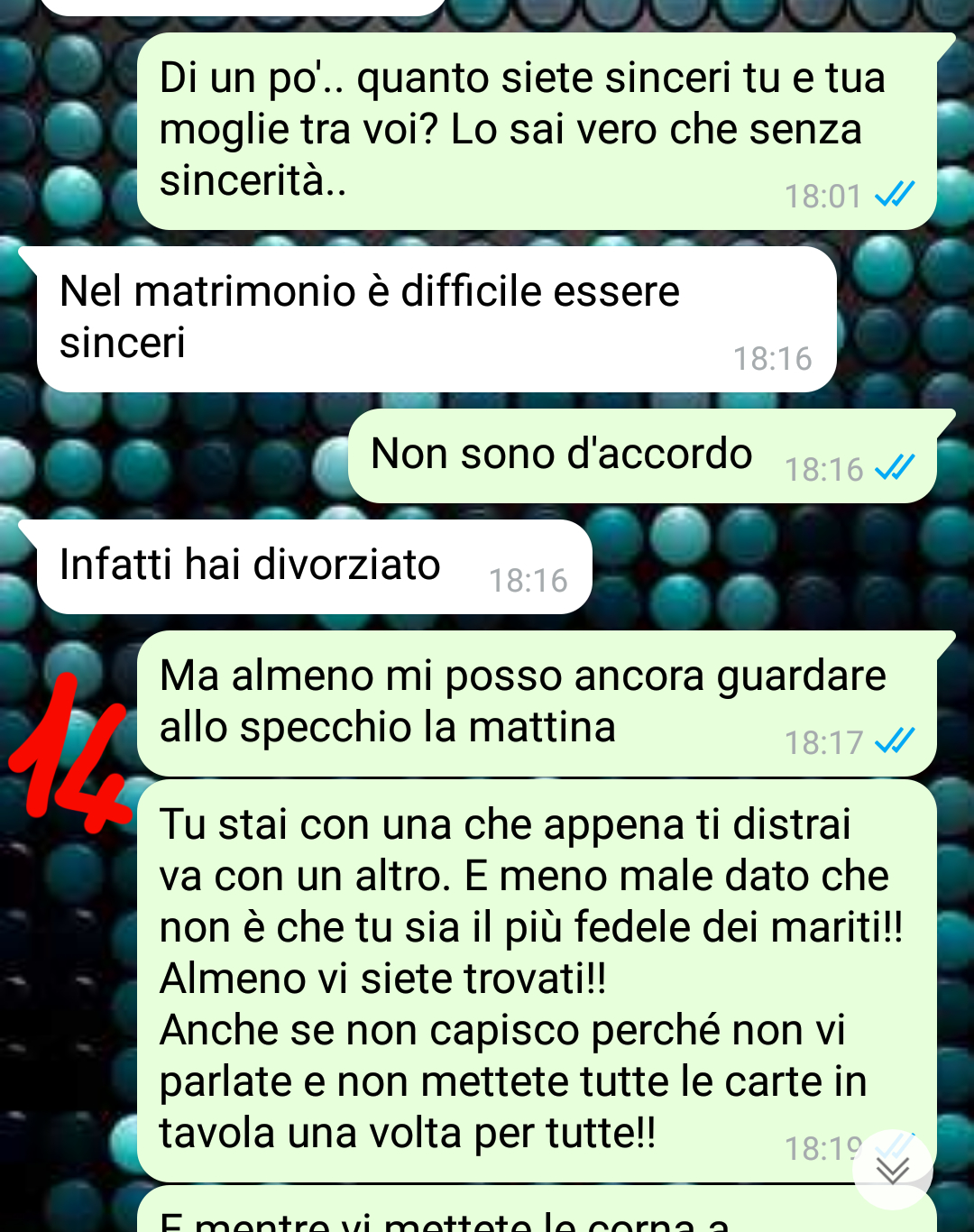The height and width of the screenshot is (1232, 974).
Task: Select the long "Tu stai con una" message
Action: [538, 981]
